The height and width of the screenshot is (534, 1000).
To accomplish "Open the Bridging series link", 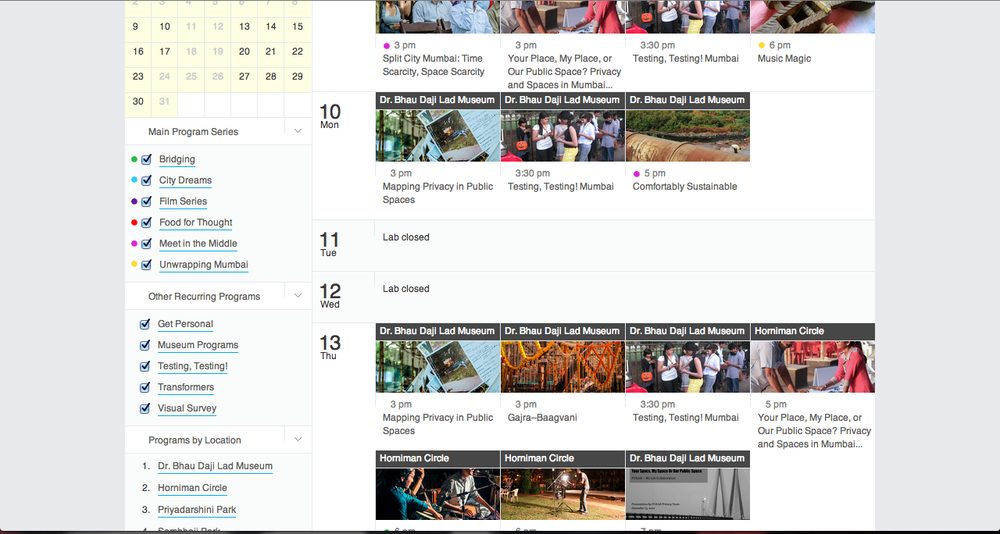I will (177, 159).
